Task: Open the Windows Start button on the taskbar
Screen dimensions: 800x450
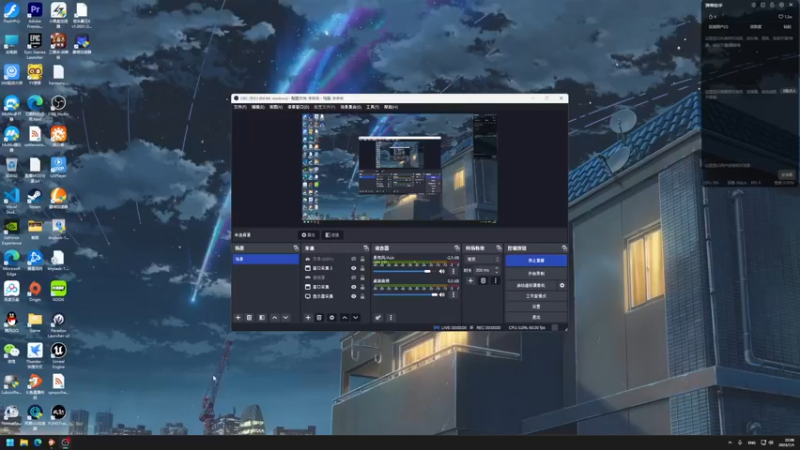Action: (x=10, y=442)
